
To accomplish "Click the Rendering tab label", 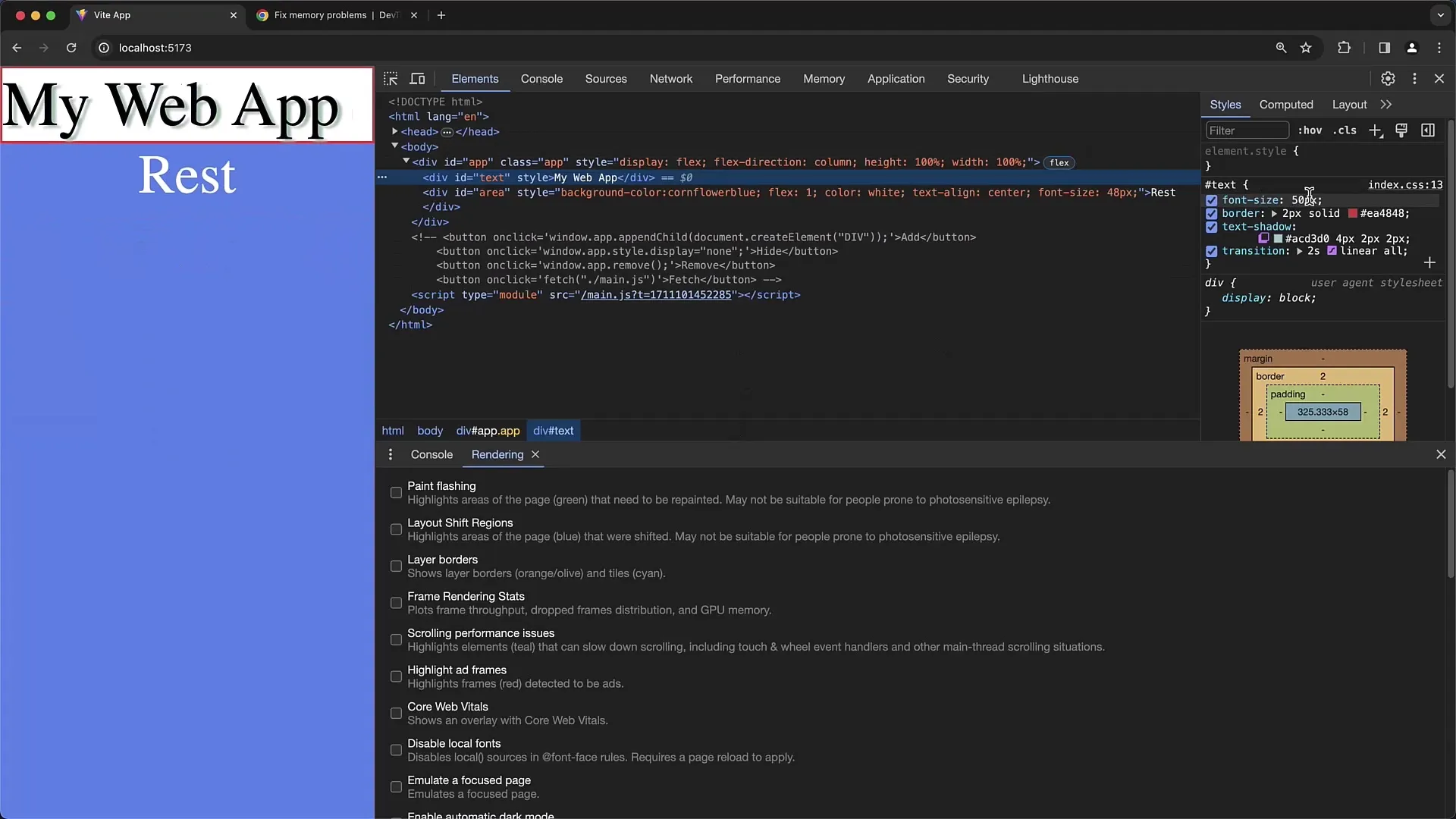I will pyautogui.click(x=497, y=454).
